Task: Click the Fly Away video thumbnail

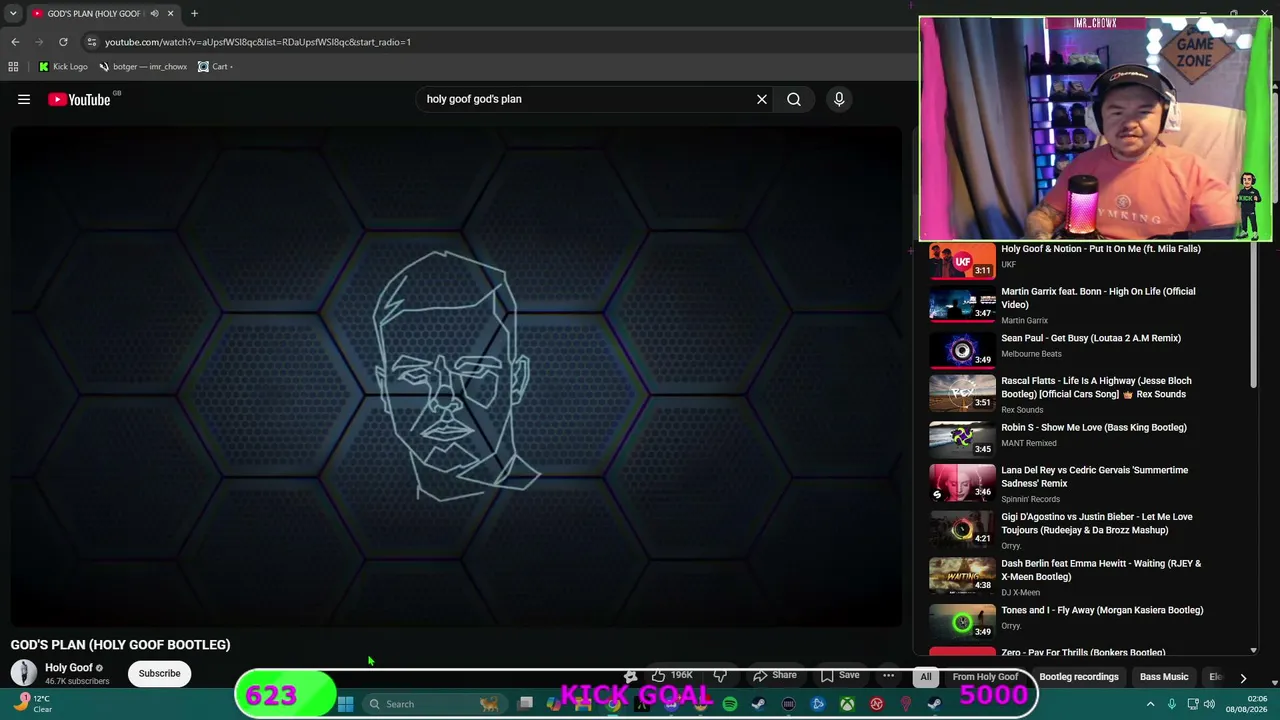Action: point(962,622)
